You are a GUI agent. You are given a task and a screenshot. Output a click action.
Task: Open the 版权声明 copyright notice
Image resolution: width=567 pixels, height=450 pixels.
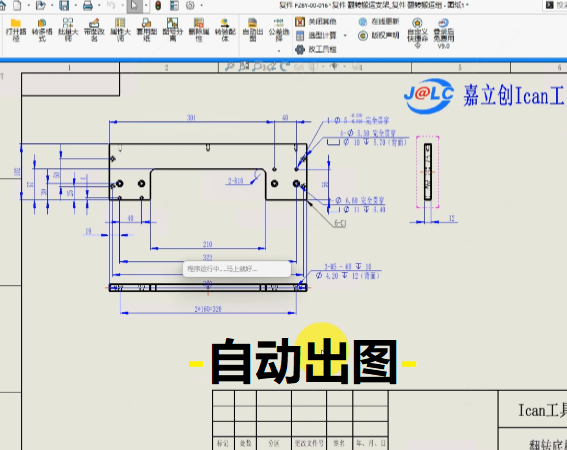point(379,35)
